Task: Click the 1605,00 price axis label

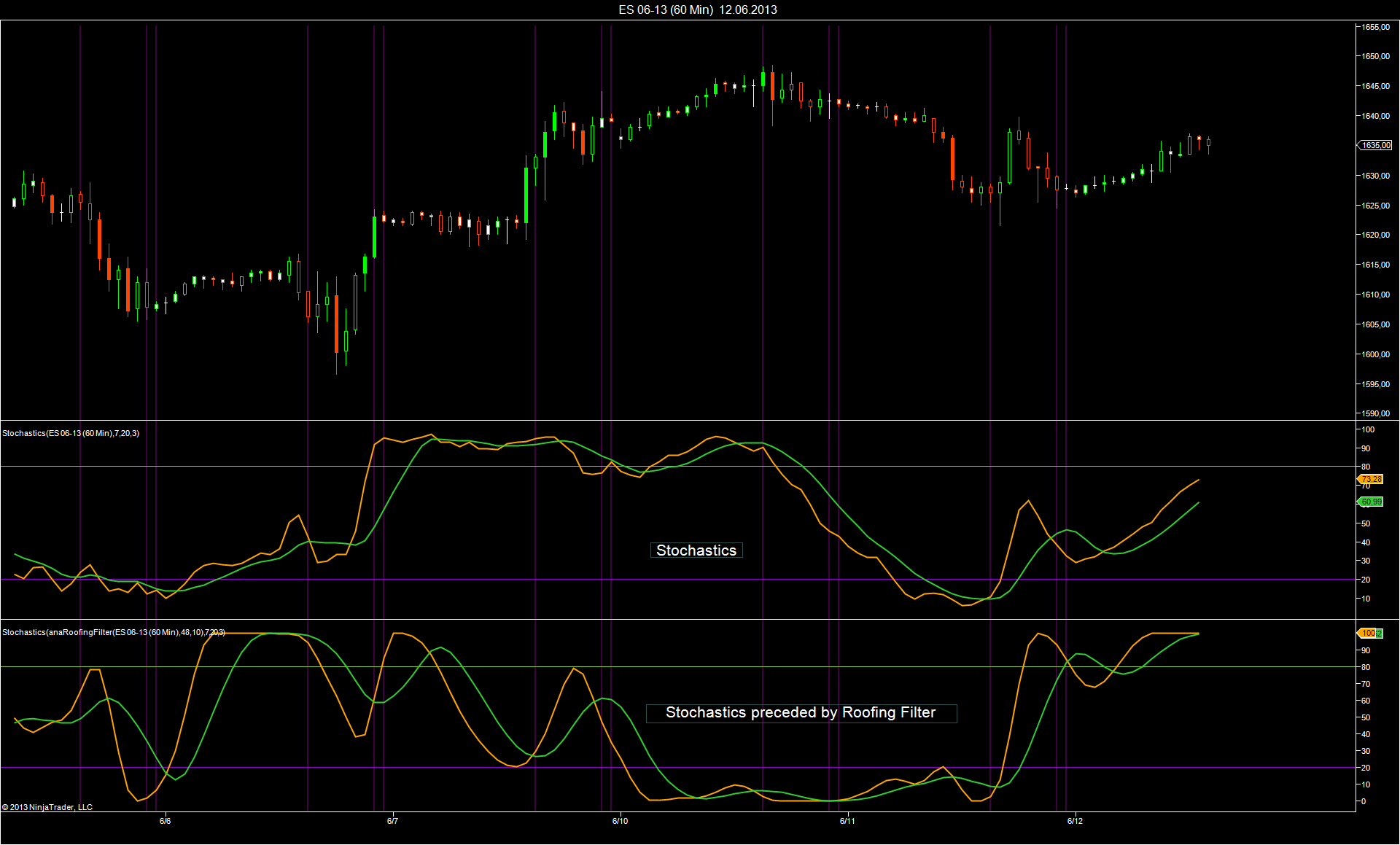Action: (1375, 324)
